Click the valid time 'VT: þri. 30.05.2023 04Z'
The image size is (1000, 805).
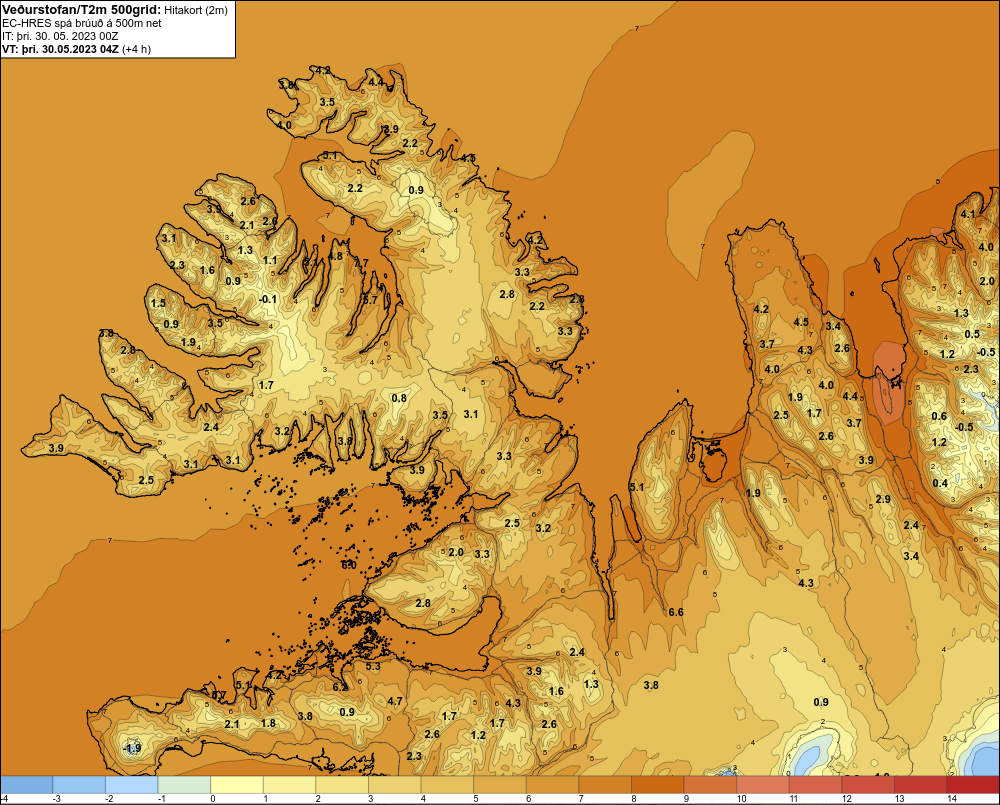pos(61,49)
